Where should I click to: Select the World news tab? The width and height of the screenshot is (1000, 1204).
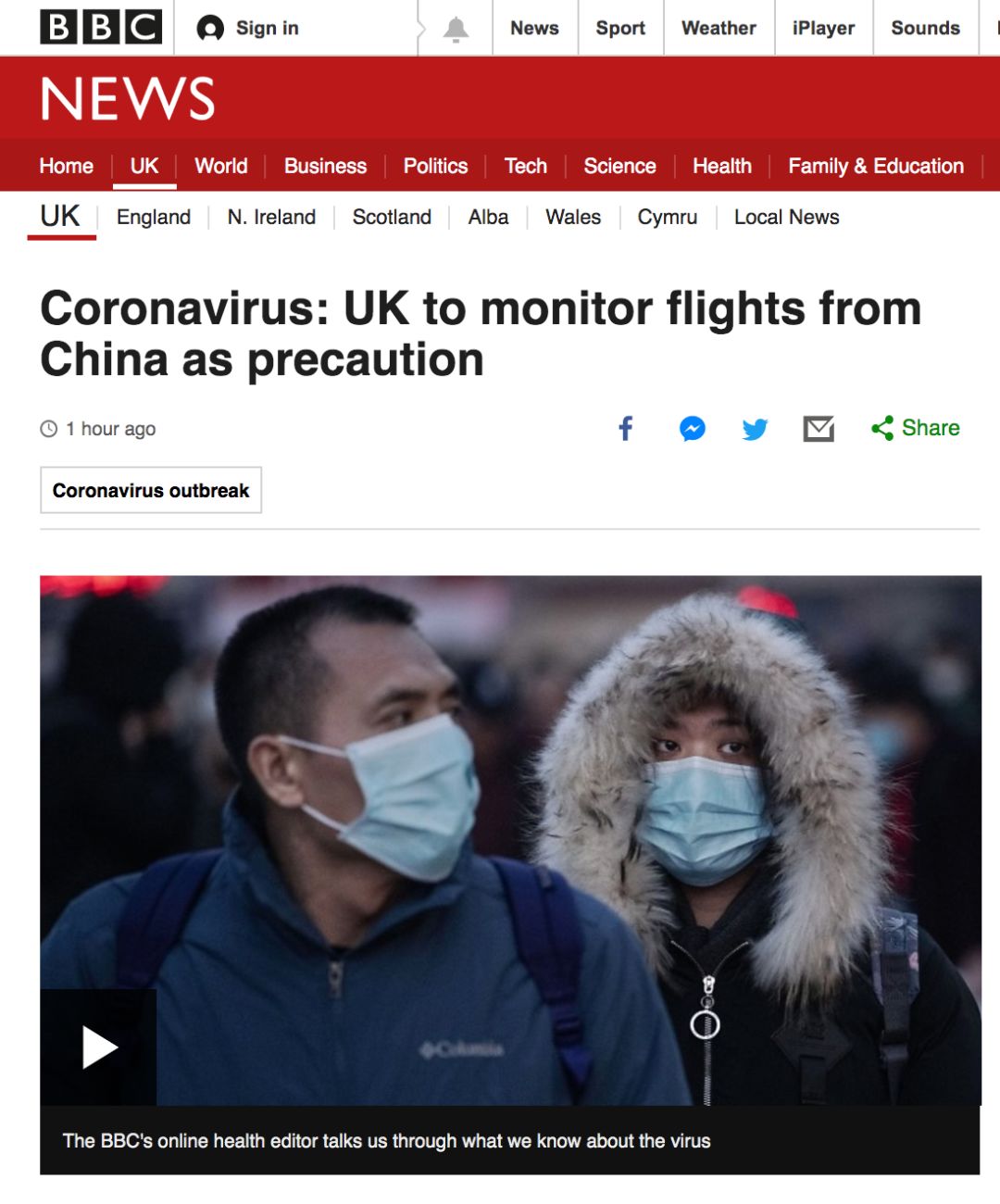pyautogui.click(x=221, y=166)
